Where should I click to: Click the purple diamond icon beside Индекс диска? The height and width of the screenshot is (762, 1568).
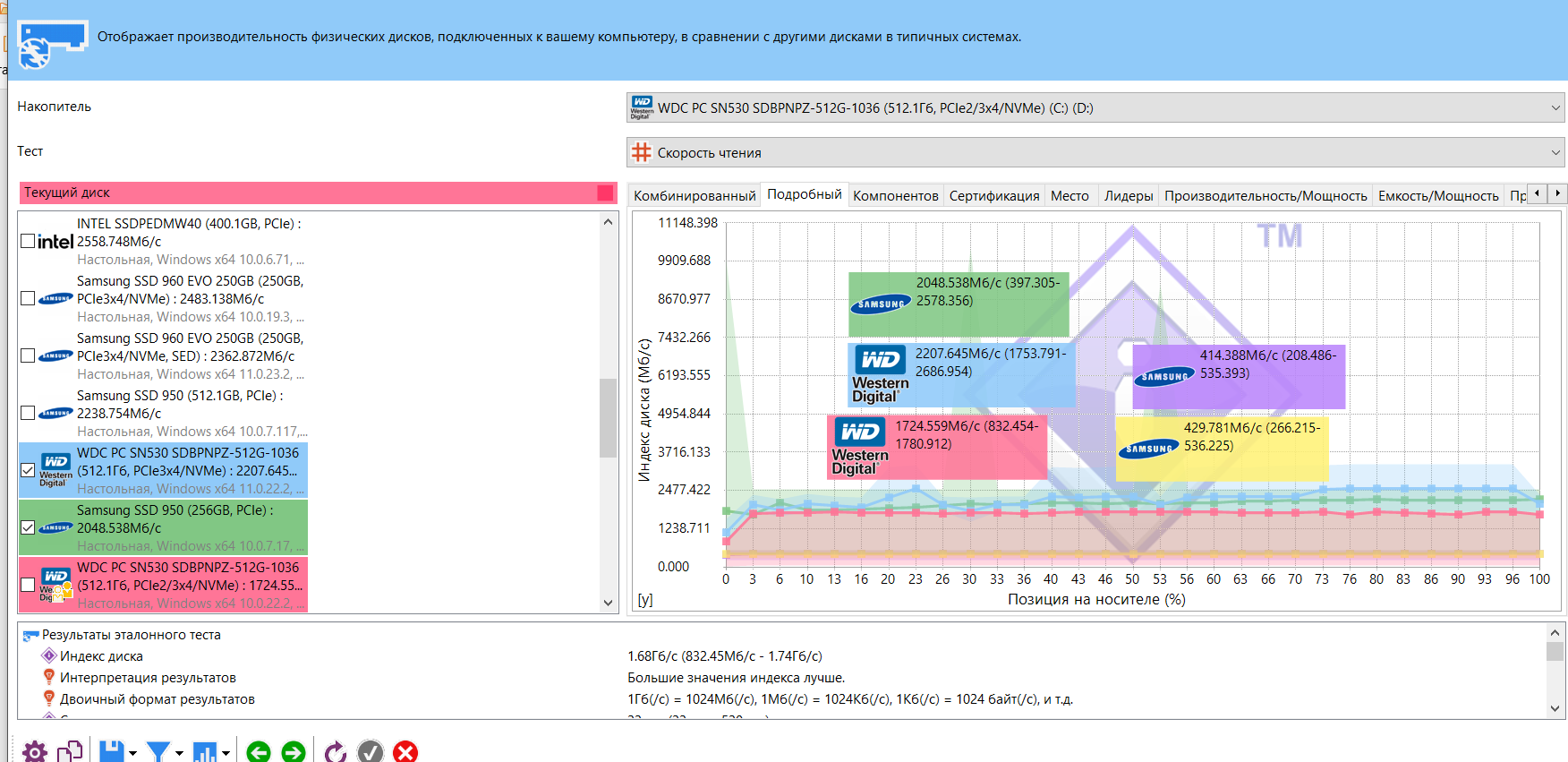pyautogui.click(x=49, y=655)
